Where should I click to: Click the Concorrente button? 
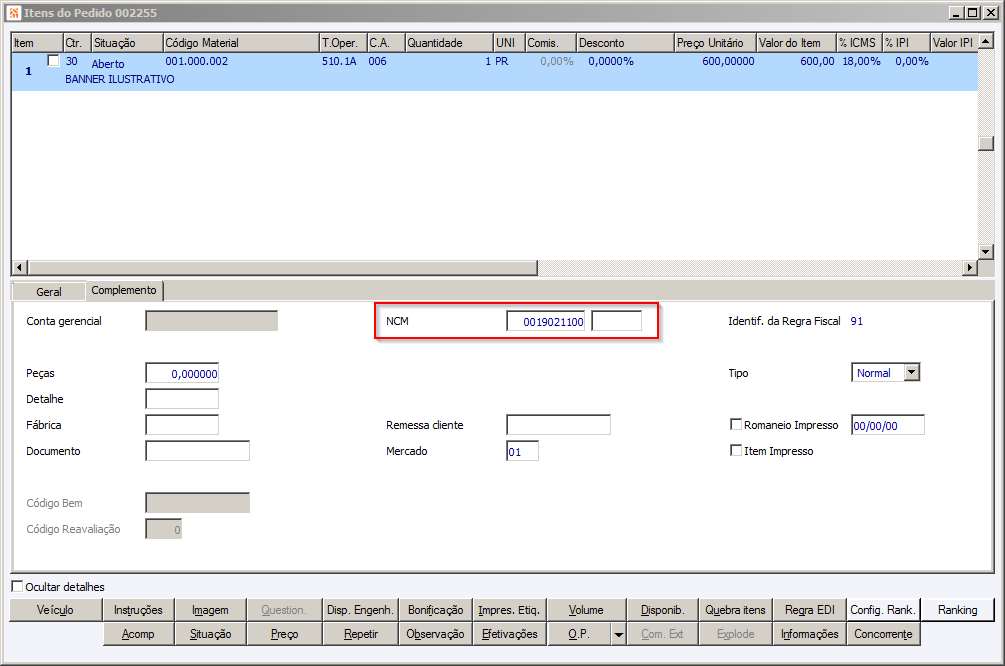point(883,634)
